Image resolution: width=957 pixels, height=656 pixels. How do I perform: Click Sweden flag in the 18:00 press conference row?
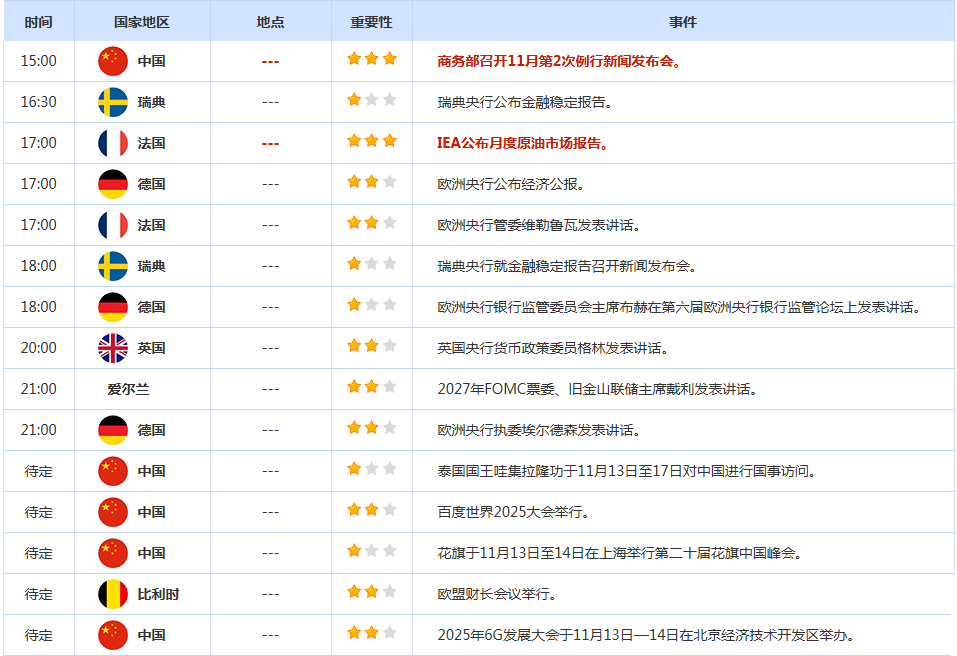click(113, 266)
